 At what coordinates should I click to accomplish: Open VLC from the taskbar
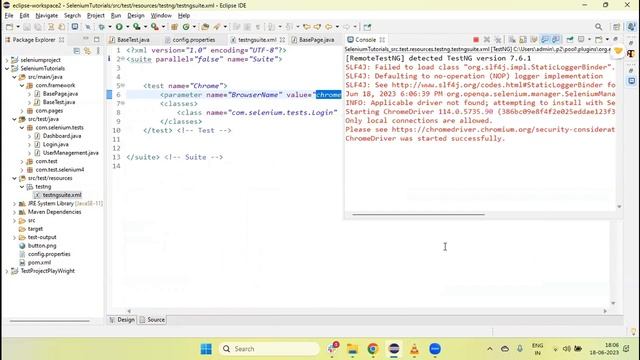(x=414, y=349)
